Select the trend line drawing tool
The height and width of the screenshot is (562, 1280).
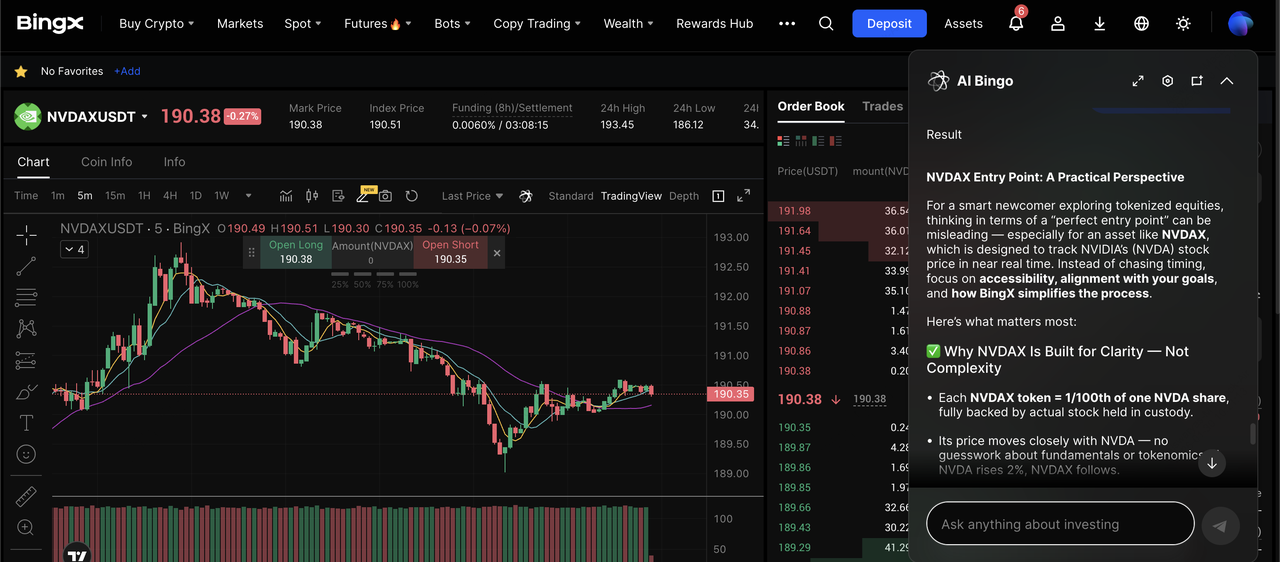(x=26, y=266)
